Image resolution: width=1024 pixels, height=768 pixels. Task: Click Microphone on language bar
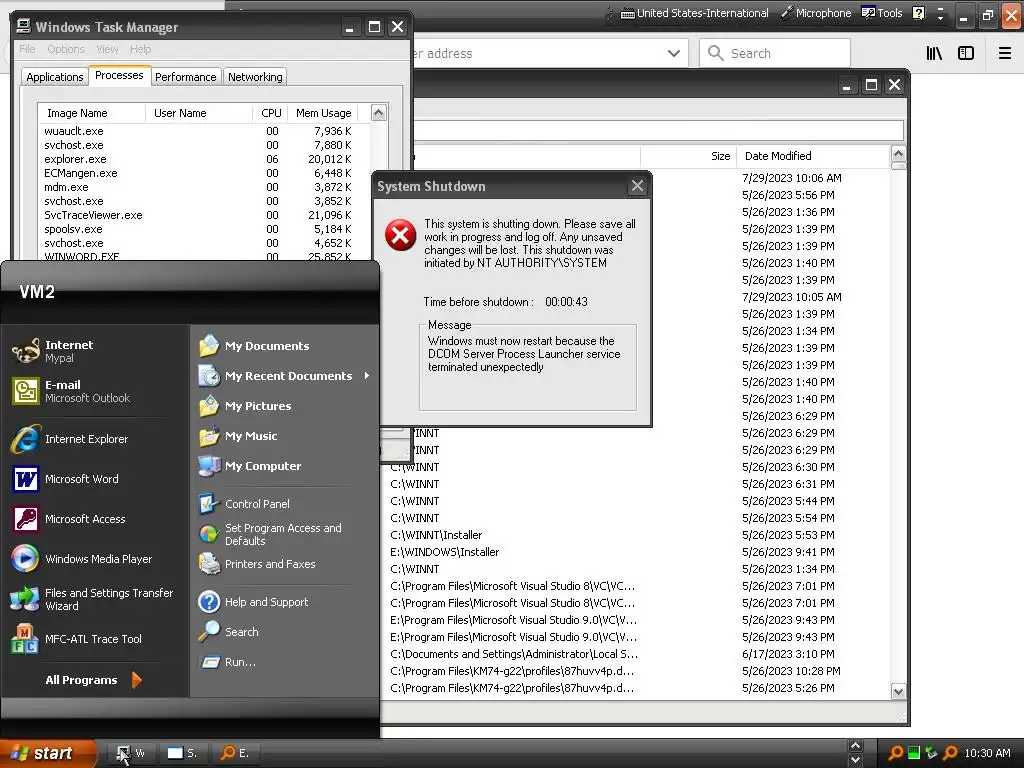[816, 13]
